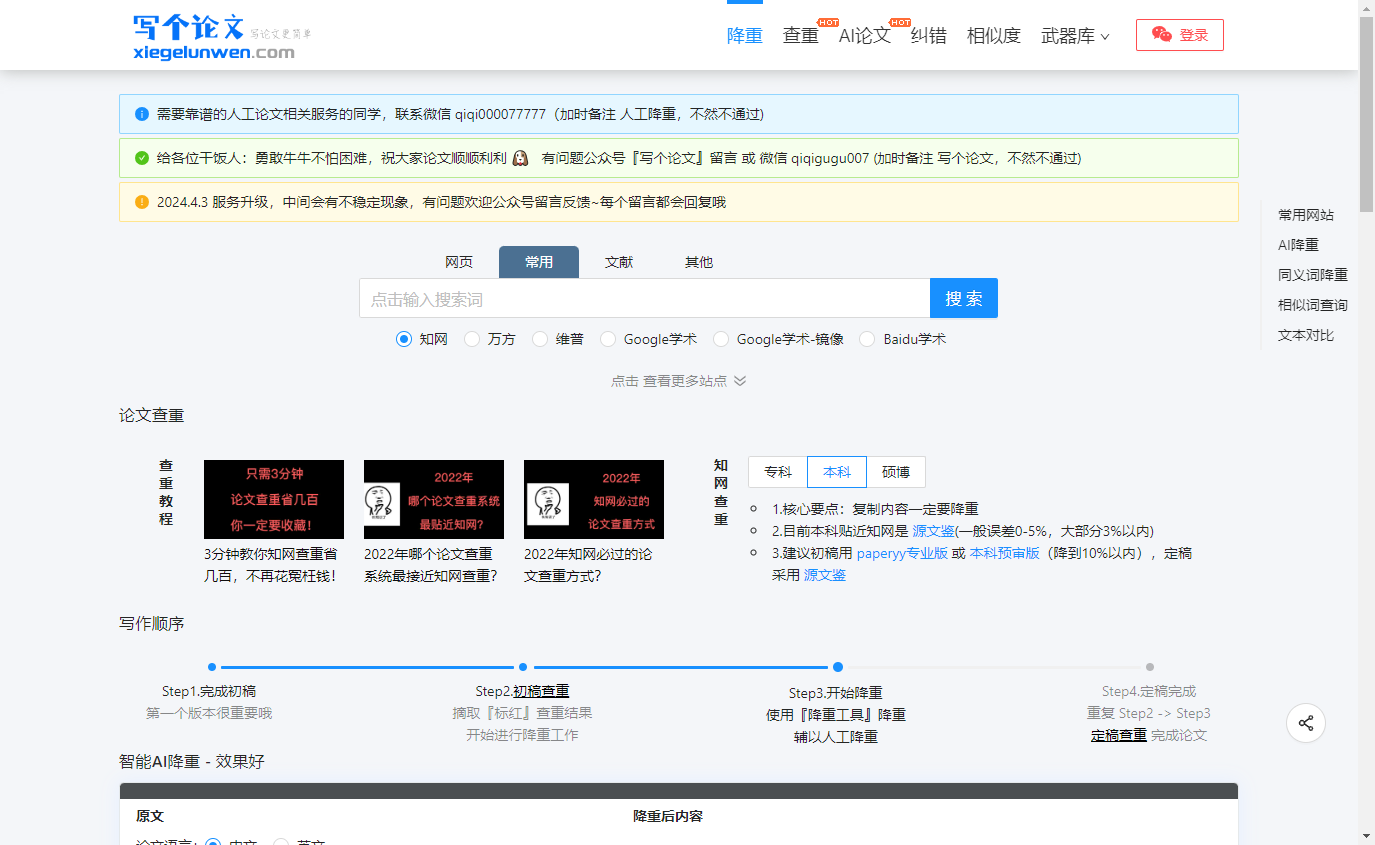
Task: Expand 点击 查看更多站点 to show more sites
Action: click(679, 381)
